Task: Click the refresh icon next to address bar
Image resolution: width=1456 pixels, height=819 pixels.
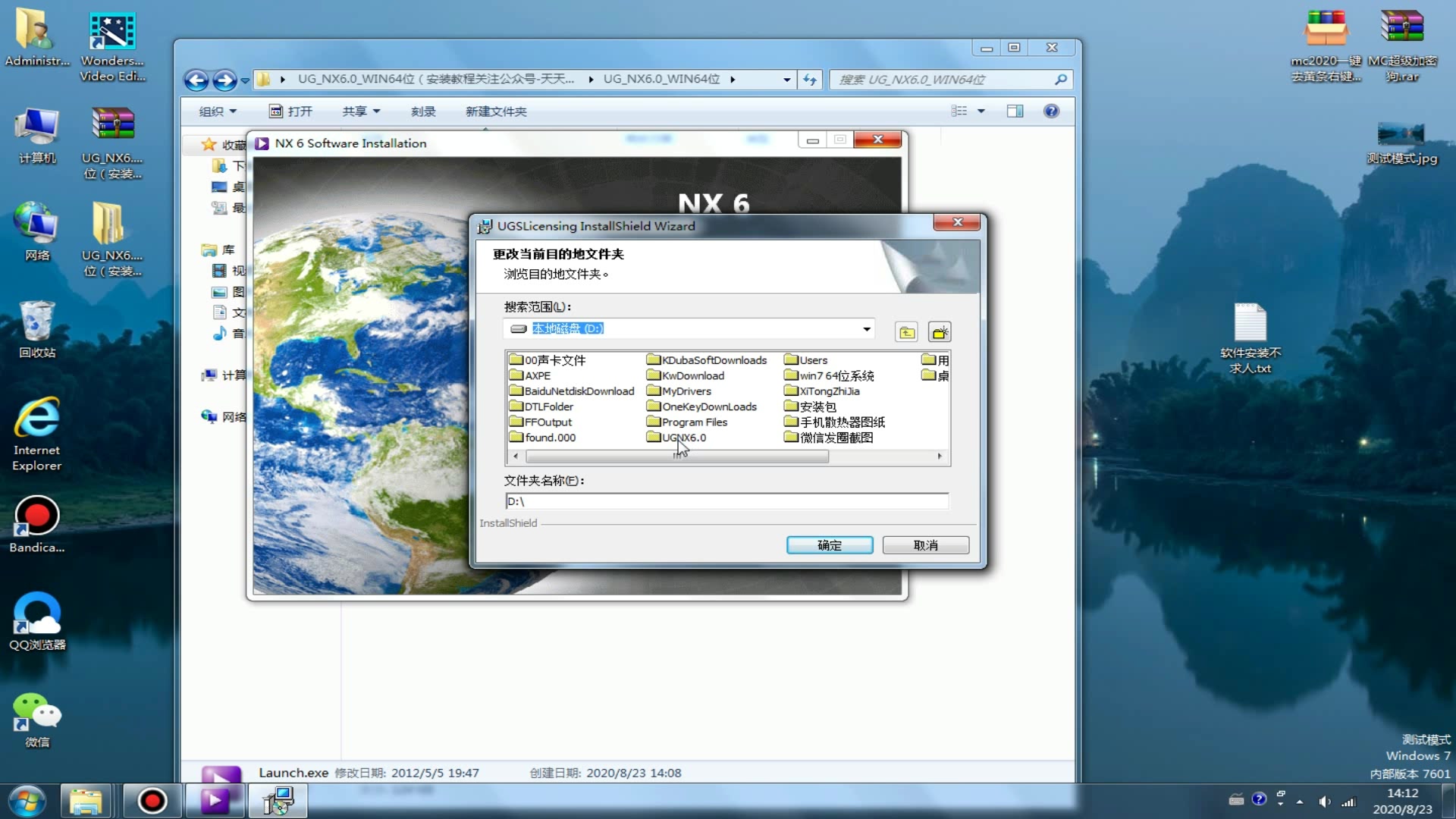Action: (810, 80)
